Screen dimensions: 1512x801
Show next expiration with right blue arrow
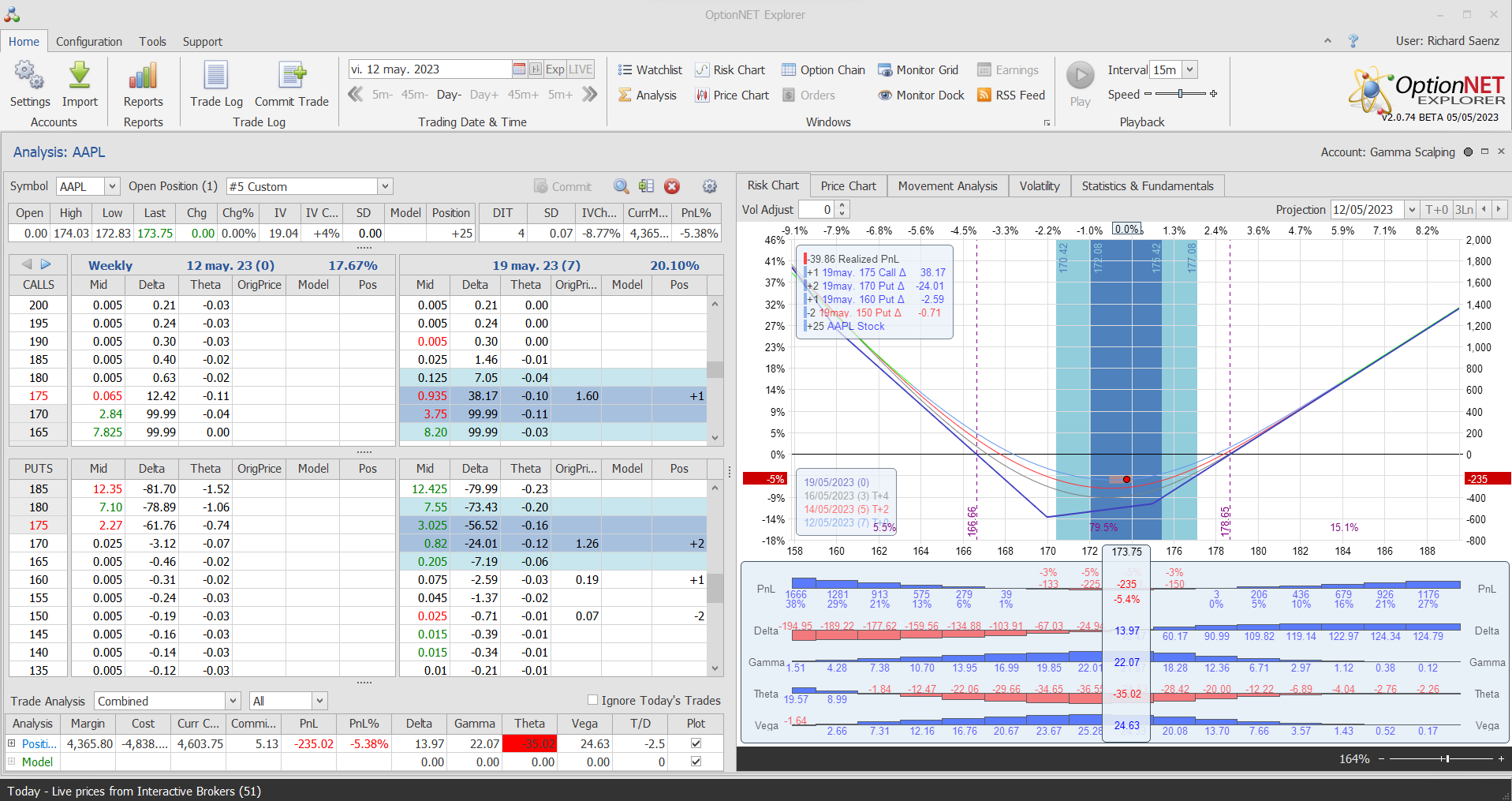tap(46, 264)
